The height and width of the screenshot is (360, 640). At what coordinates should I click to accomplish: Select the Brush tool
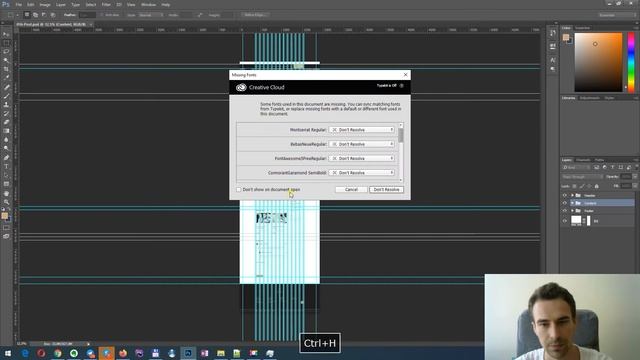click(x=6, y=96)
